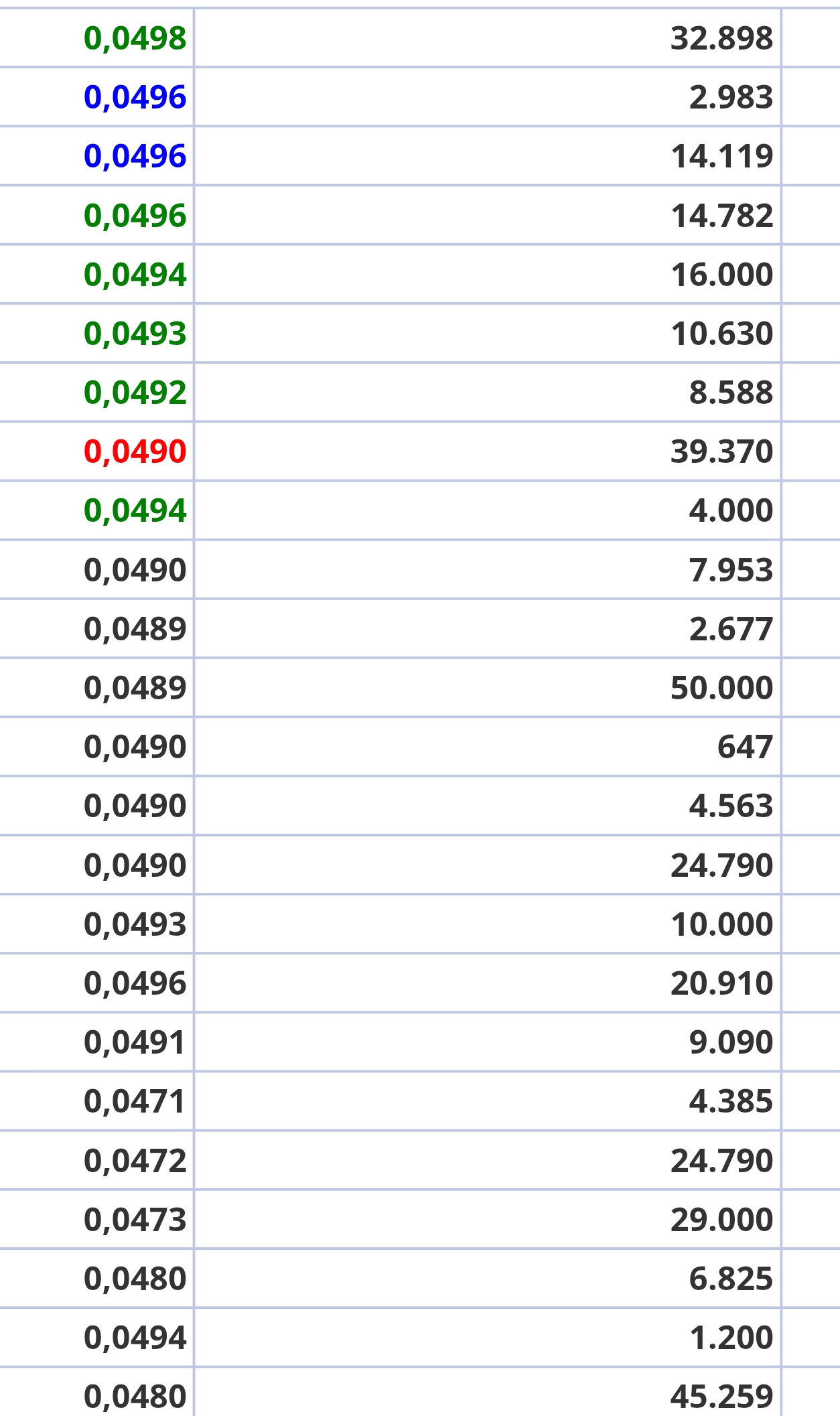The height and width of the screenshot is (1416, 840).
Task: Select the green 0,0496 price cell
Action: (135, 216)
